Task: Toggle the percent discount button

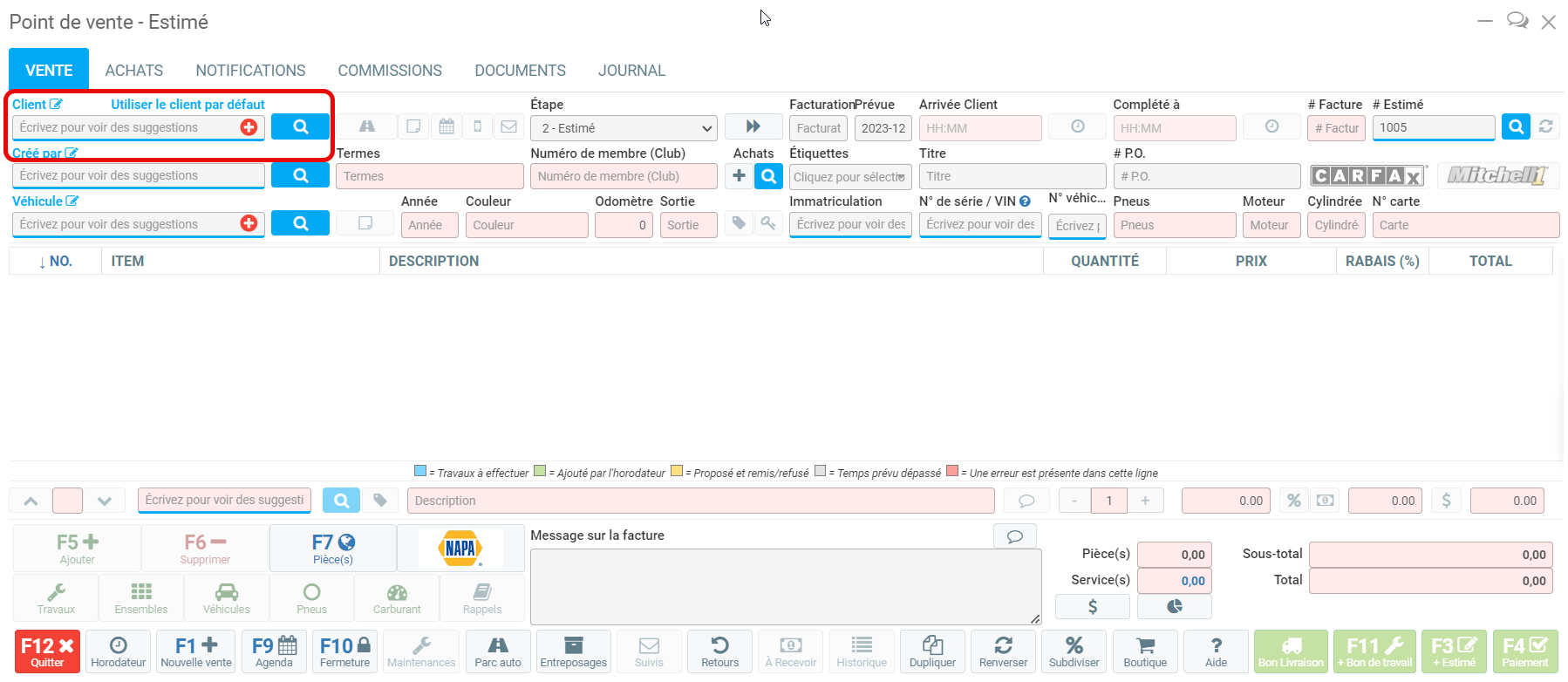Action: click(1294, 501)
